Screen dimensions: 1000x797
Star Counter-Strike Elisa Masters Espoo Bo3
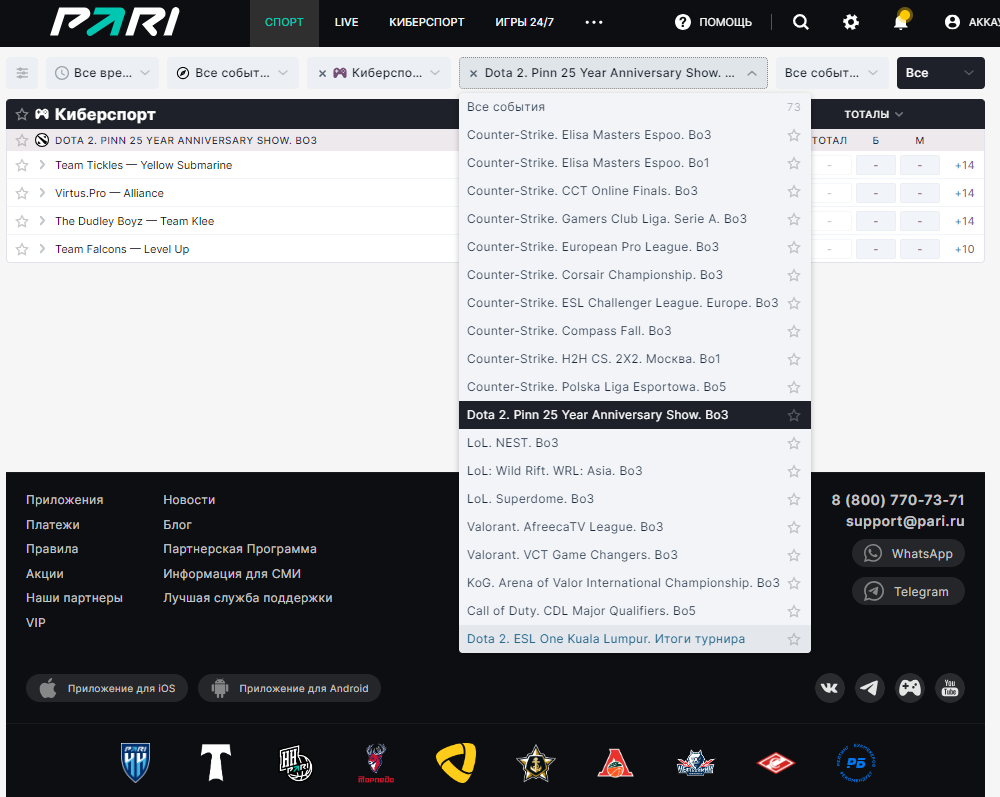click(x=793, y=135)
